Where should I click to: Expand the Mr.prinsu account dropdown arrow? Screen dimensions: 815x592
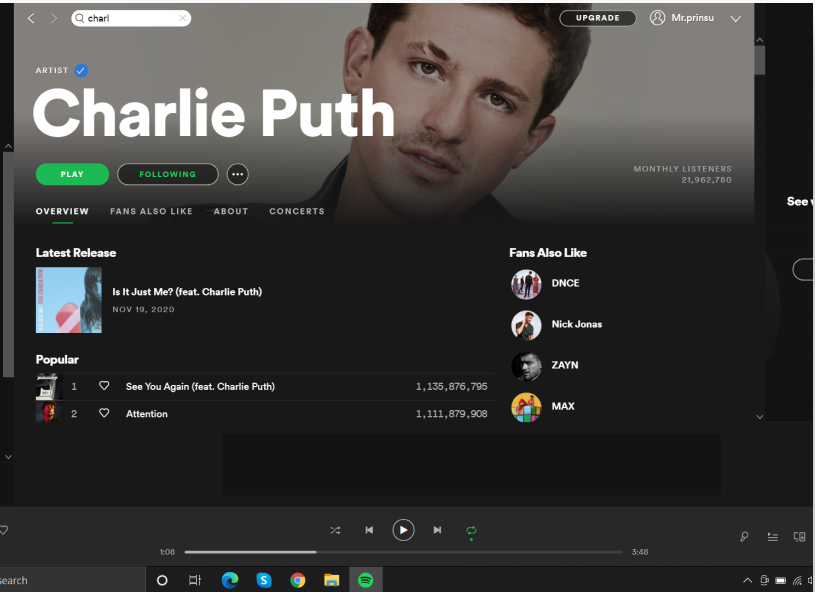(x=736, y=19)
